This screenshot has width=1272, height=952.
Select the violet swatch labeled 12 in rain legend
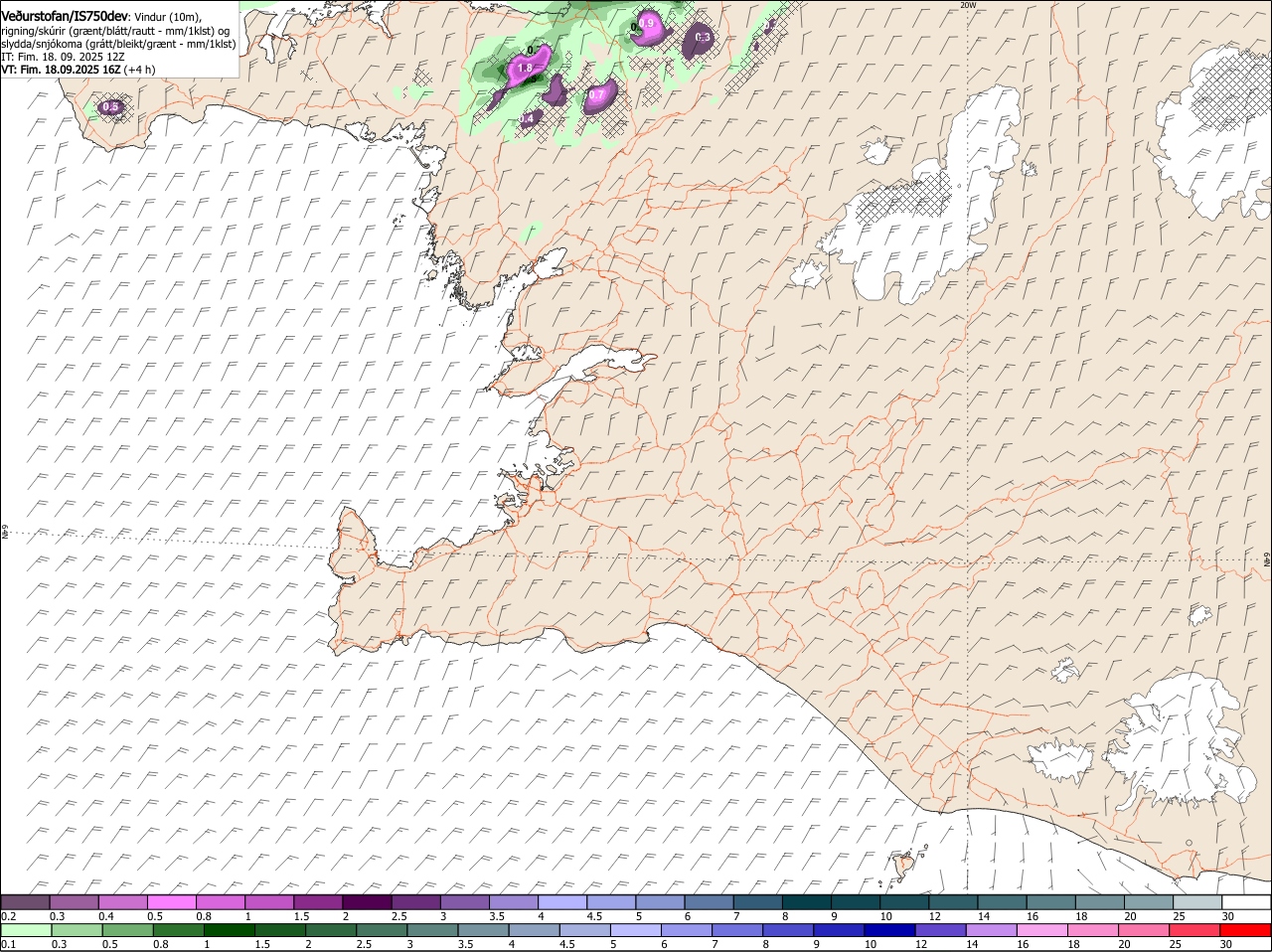pyautogui.click(x=941, y=930)
